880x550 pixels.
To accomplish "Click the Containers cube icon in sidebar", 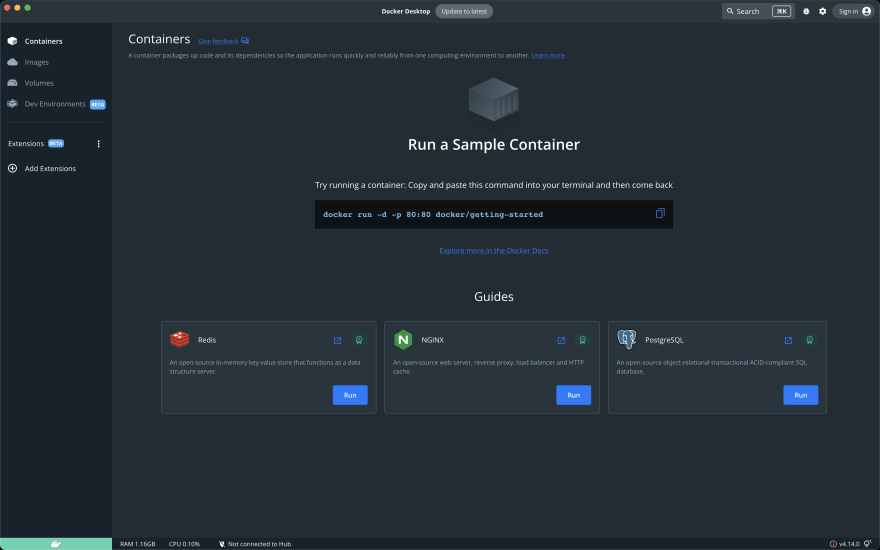I will pyautogui.click(x=12, y=41).
